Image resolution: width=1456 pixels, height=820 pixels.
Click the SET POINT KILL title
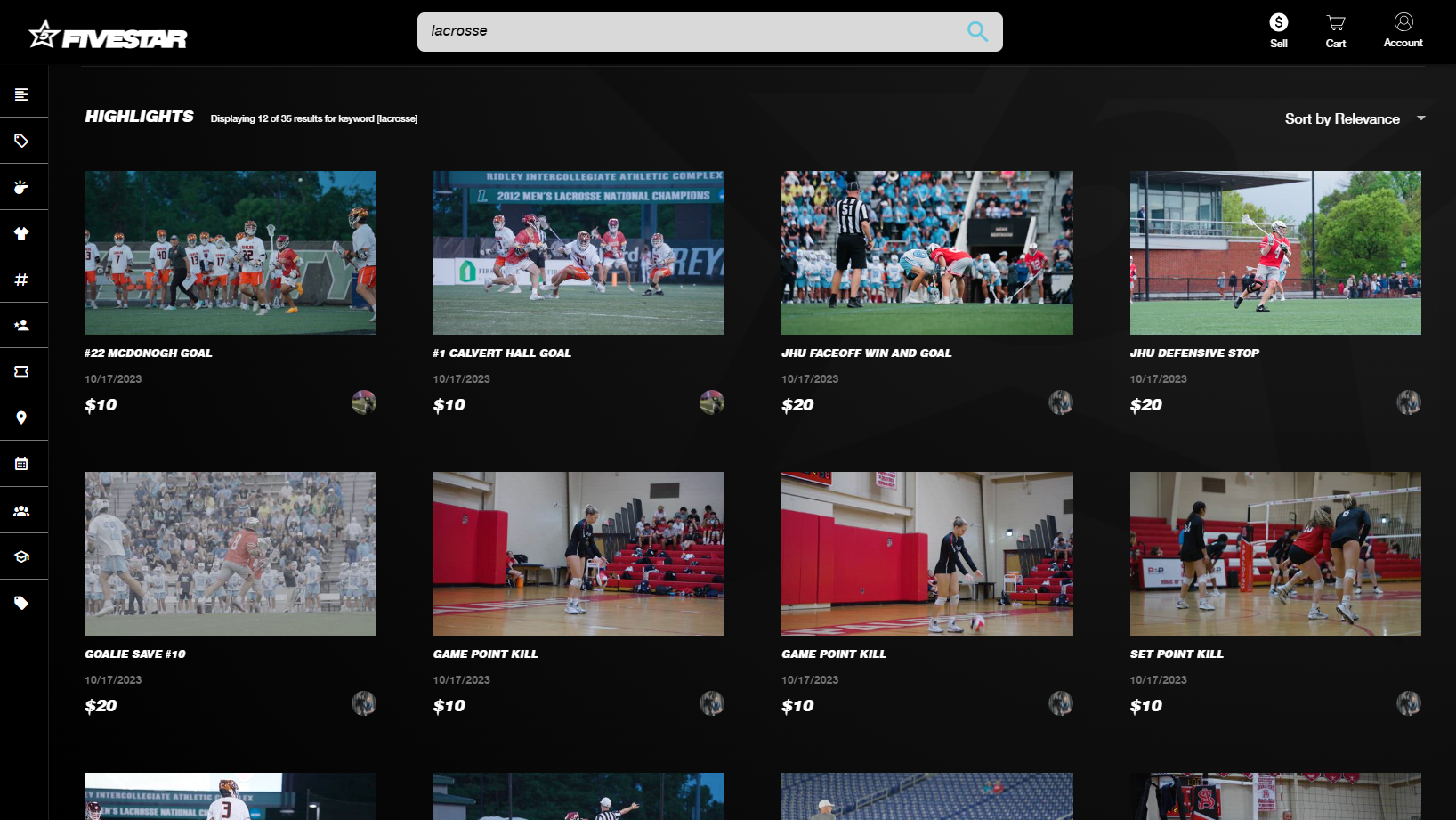click(1177, 654)
